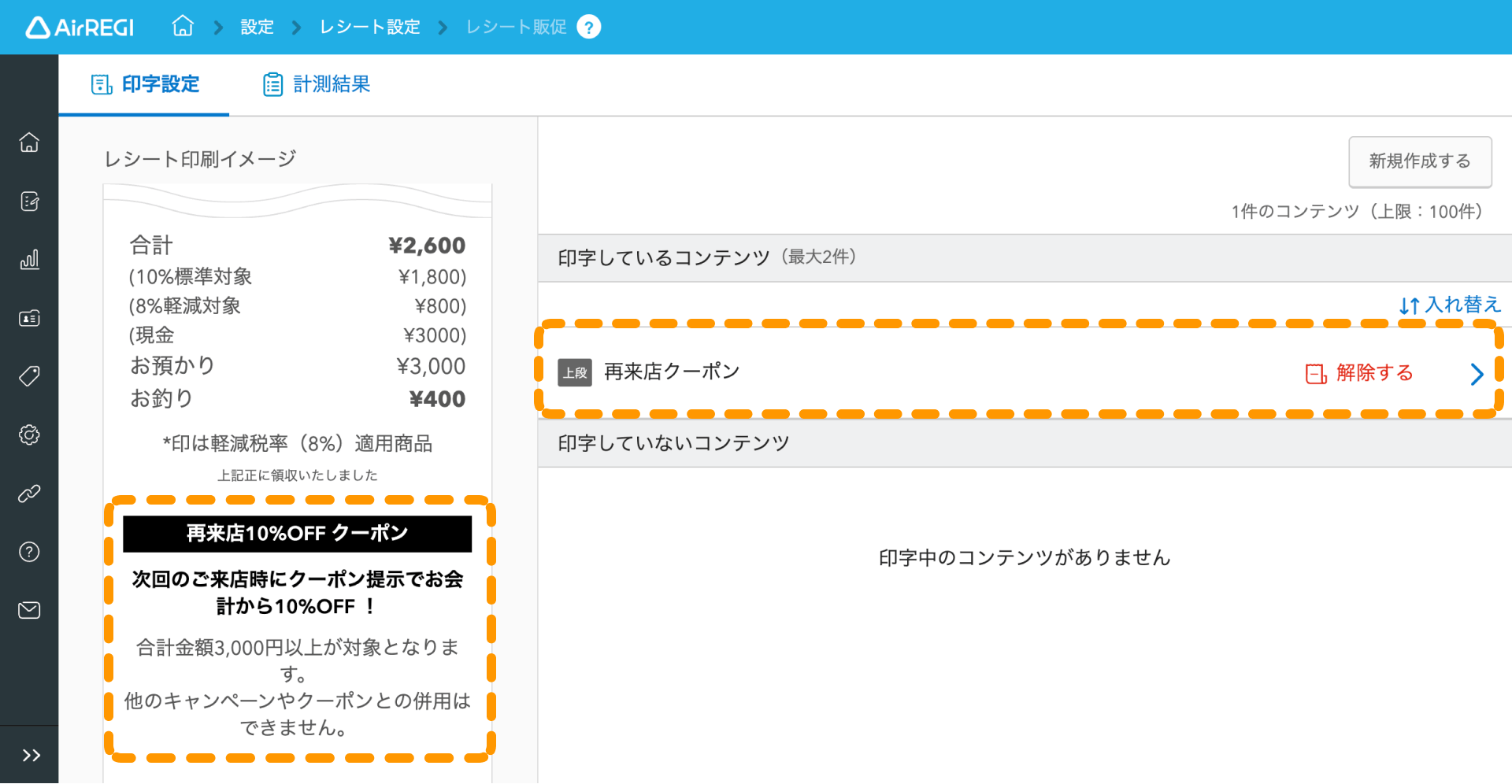
Task: Click 解除する for 再来店クーポン
Action: (x=1359, y=373)
